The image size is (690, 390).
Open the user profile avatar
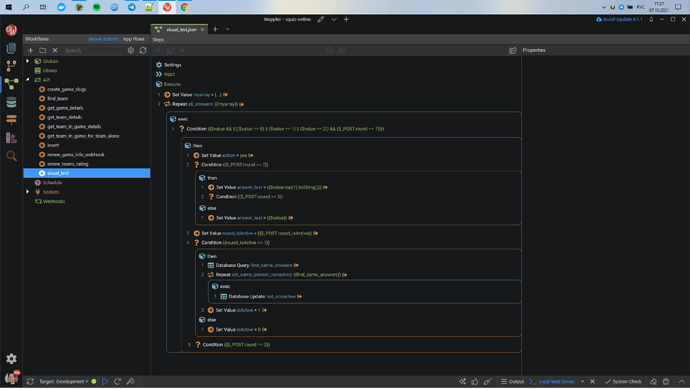pos(11,378)
